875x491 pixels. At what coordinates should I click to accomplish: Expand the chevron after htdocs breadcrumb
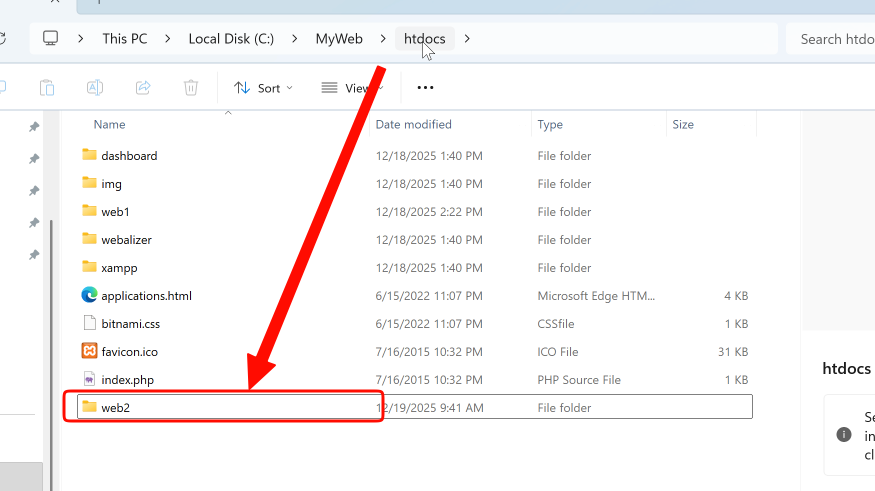click(x=467, y=39)
